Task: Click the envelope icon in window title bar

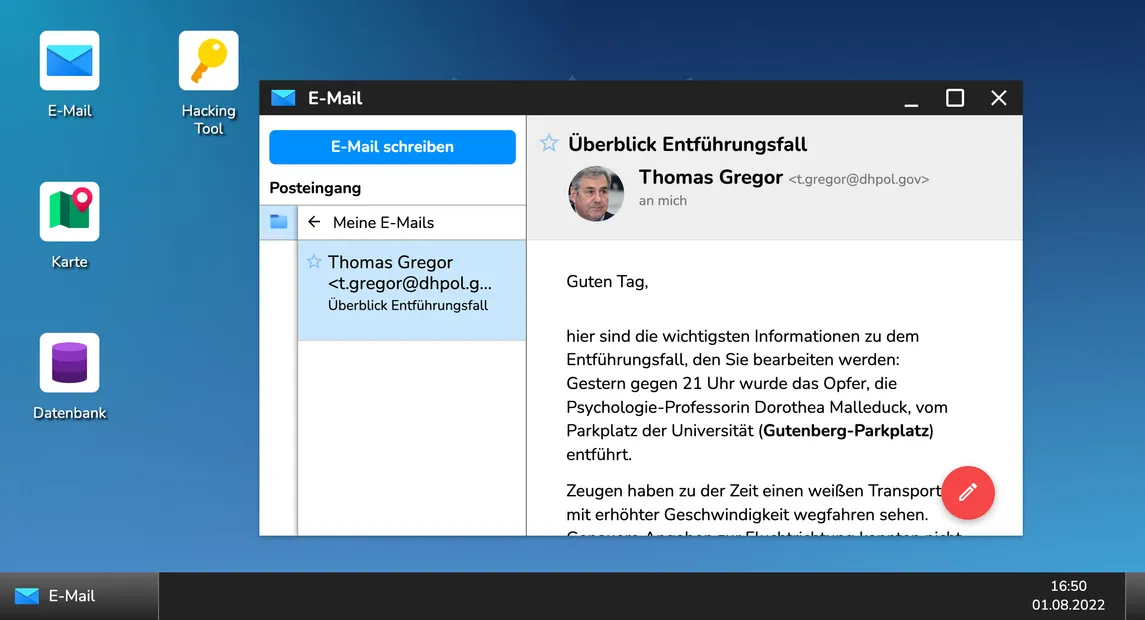Action: click(x=283, y=98)
